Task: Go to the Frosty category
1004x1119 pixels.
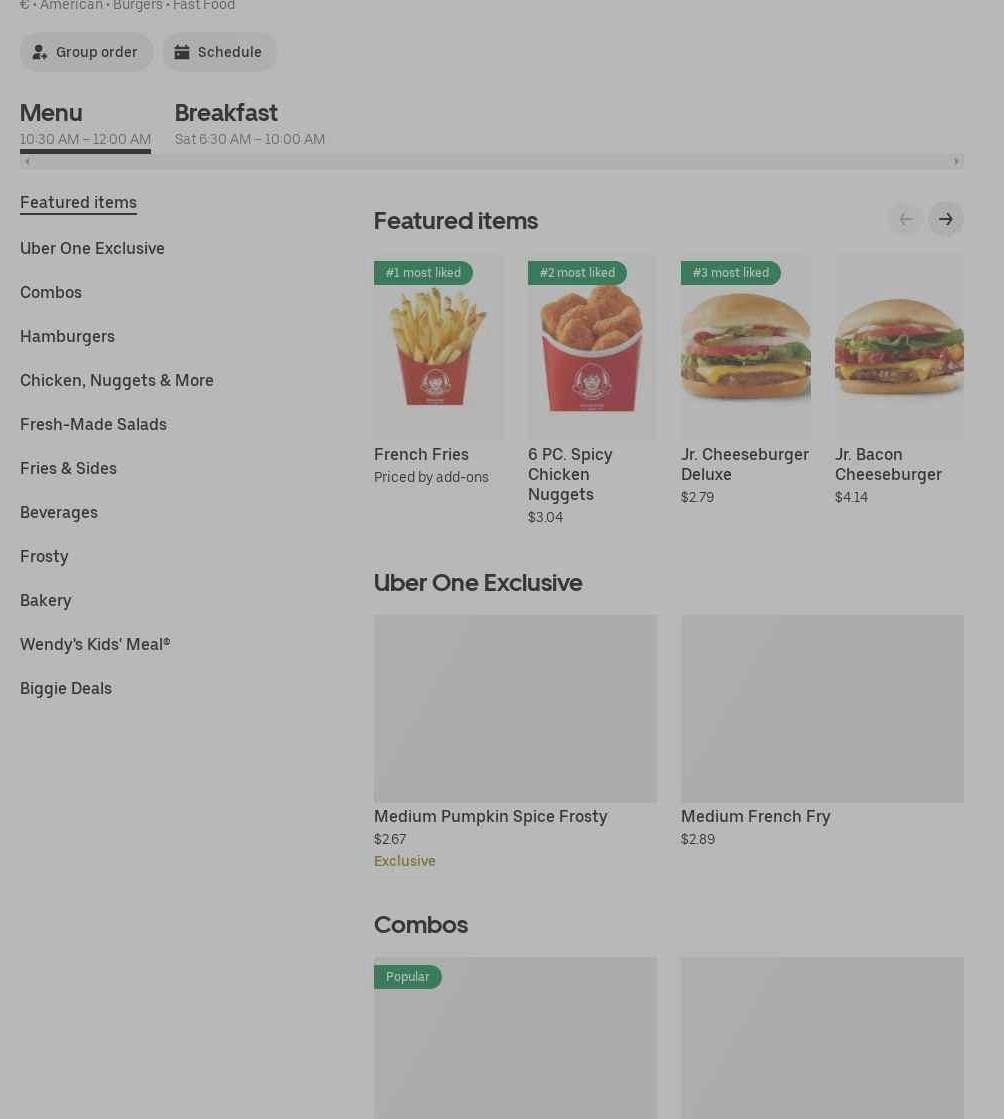Action: pyautogui.click(x=44, y=557)
